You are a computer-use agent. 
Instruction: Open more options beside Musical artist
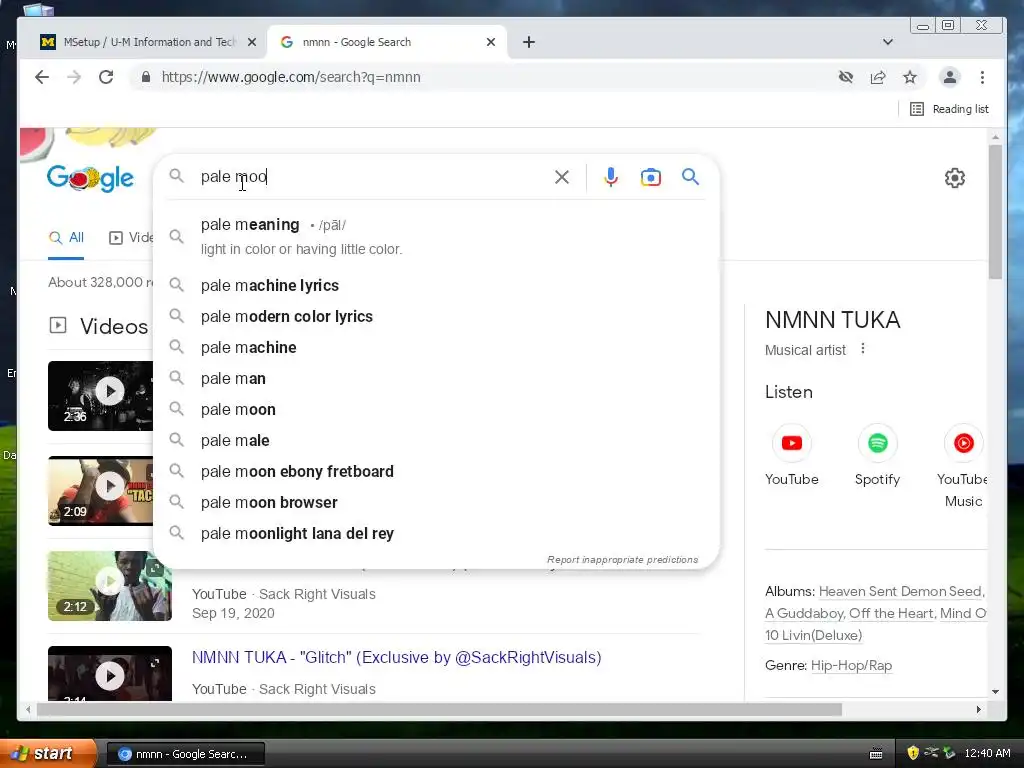pyautogui.click(x=863, y=349)
